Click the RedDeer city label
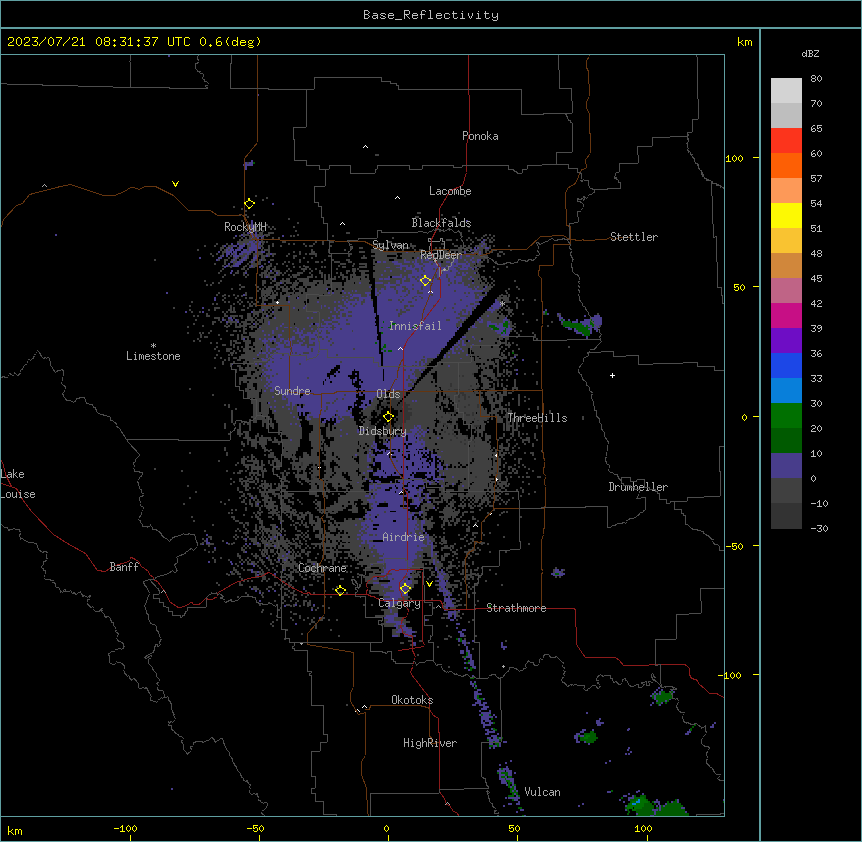Screen dimensions: 862x842 [x=441, y=255]
